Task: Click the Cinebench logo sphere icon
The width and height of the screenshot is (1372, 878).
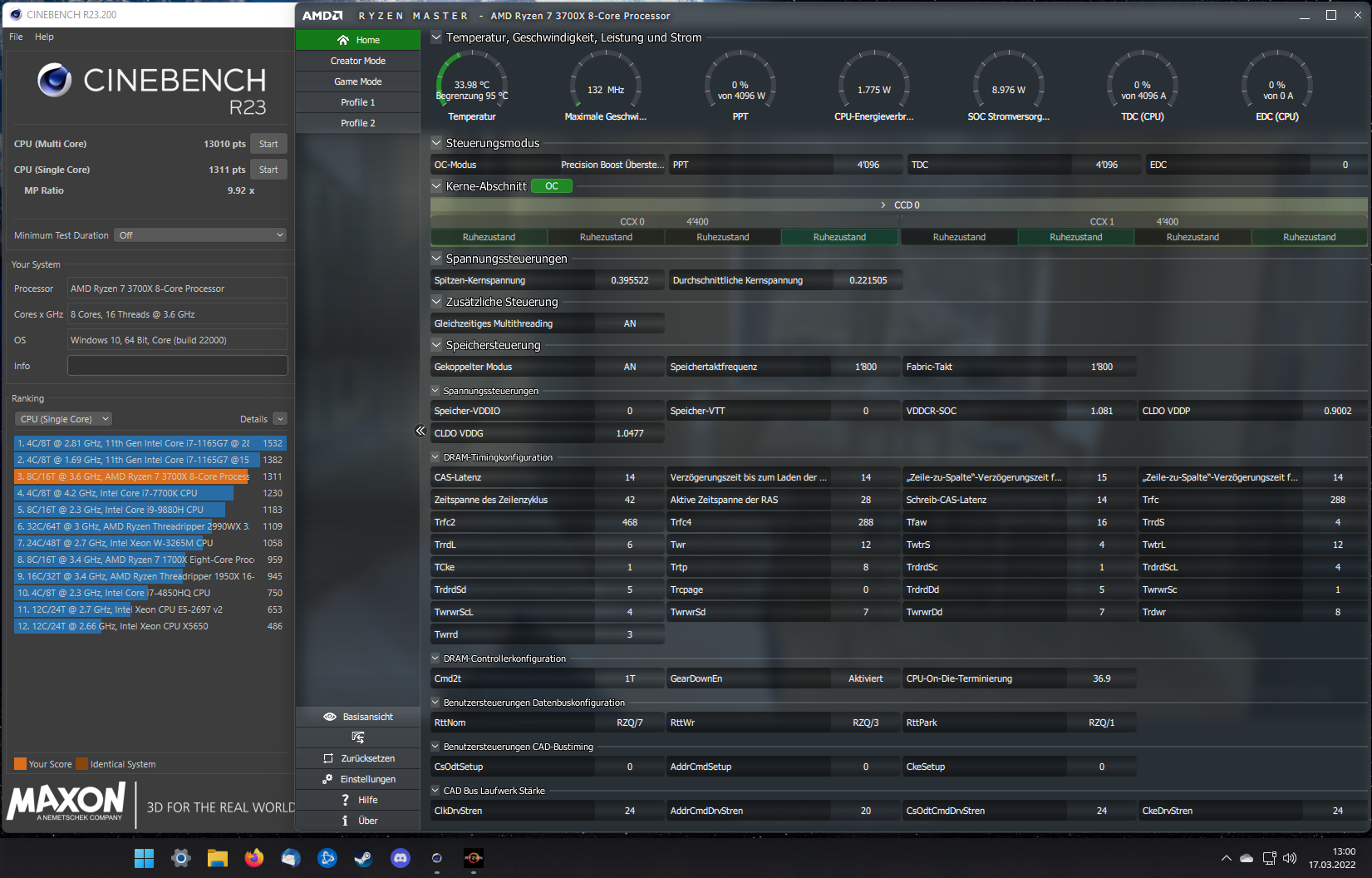Action: pyautogui.click(x=55, y=80)
